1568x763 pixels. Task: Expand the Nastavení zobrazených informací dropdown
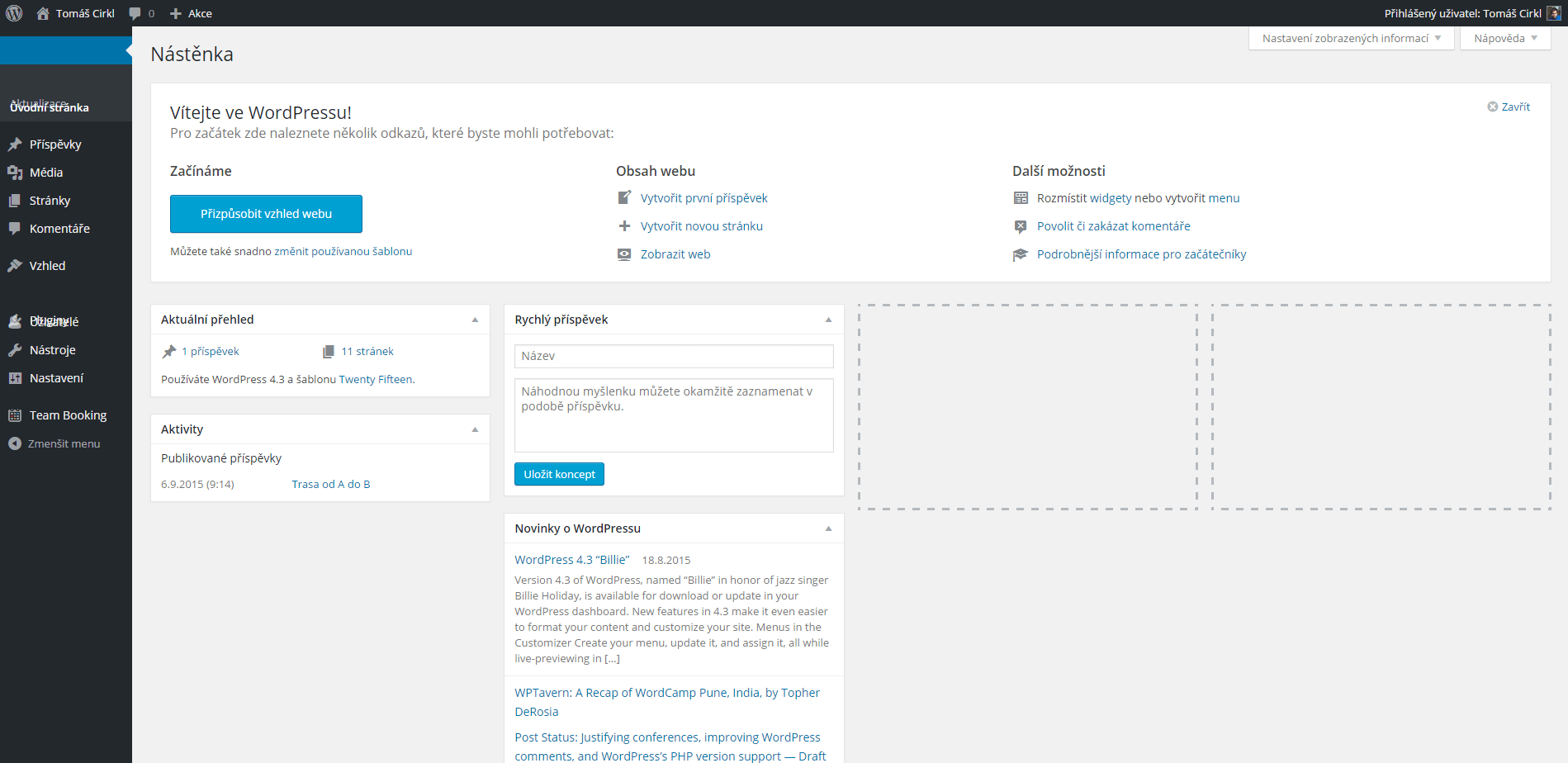pyautogui.click(x=1352, y=39)
